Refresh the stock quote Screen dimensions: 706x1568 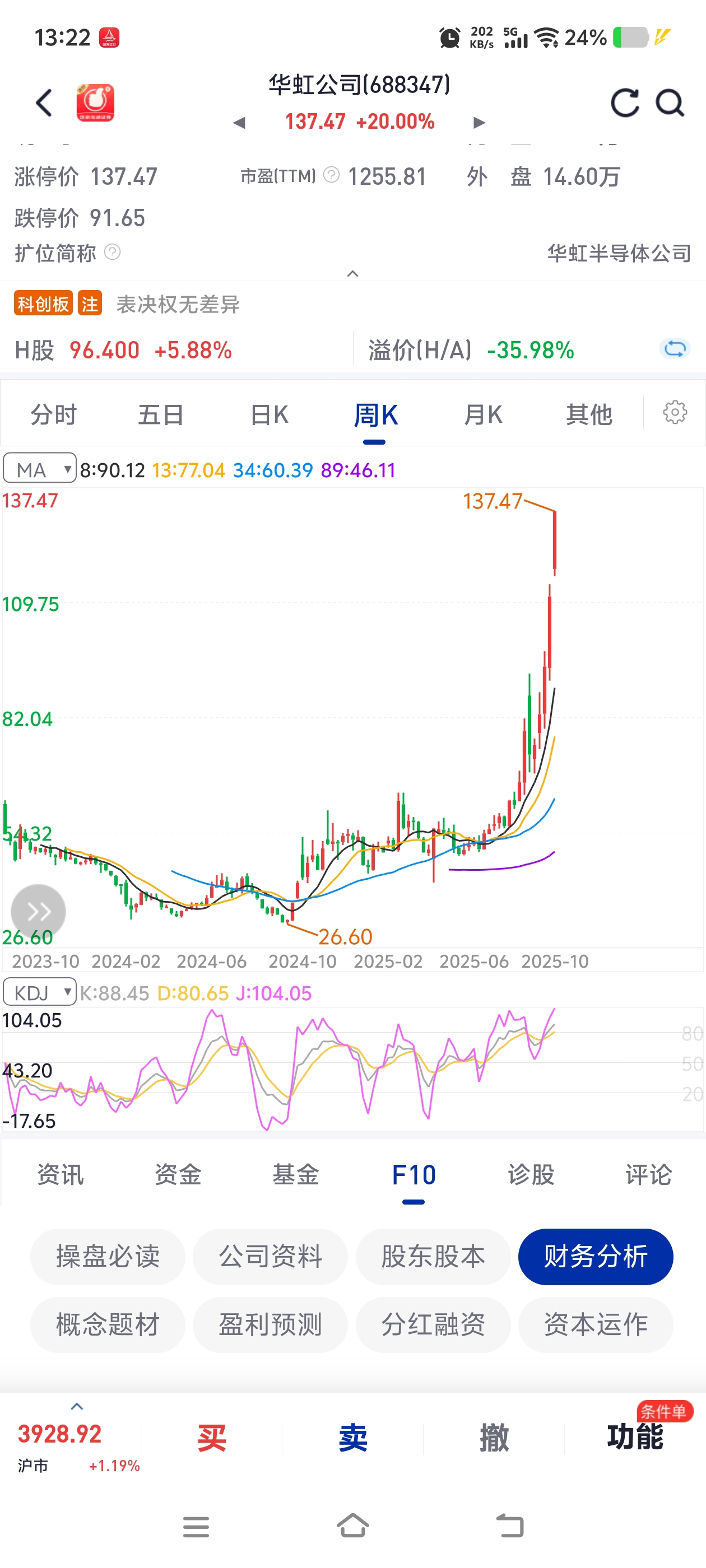625,102
